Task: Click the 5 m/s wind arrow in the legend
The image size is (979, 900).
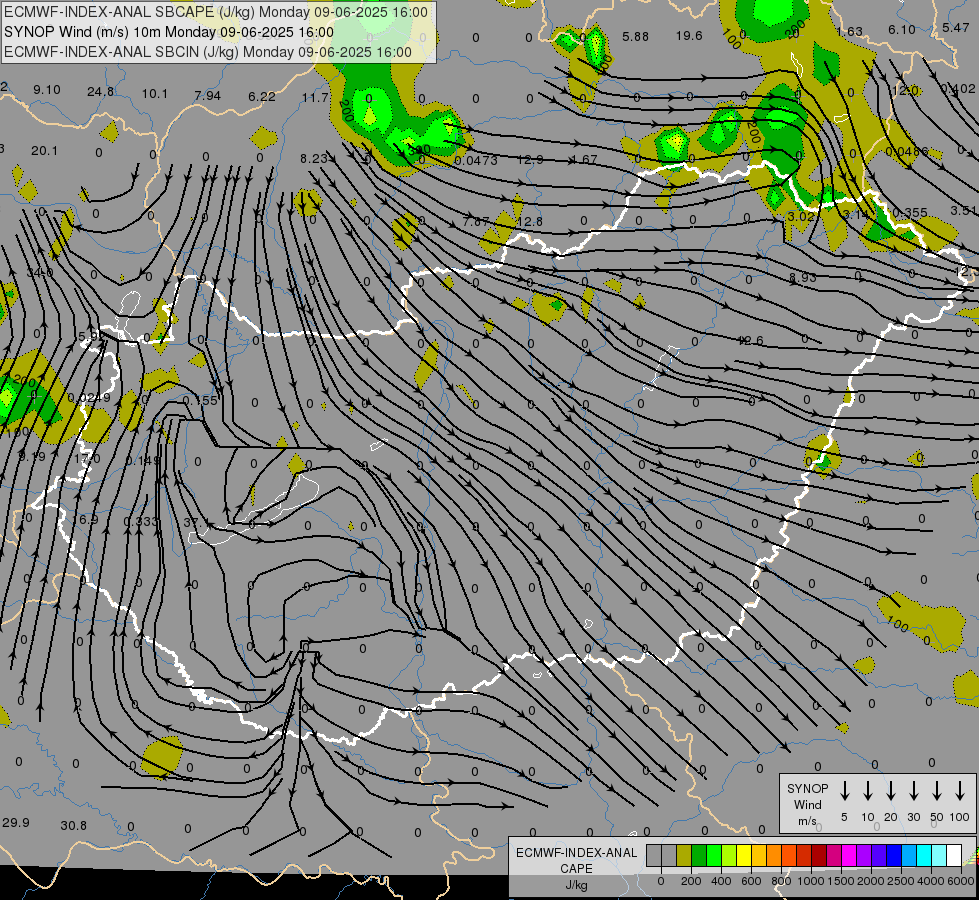Action: tap(845, 791)
